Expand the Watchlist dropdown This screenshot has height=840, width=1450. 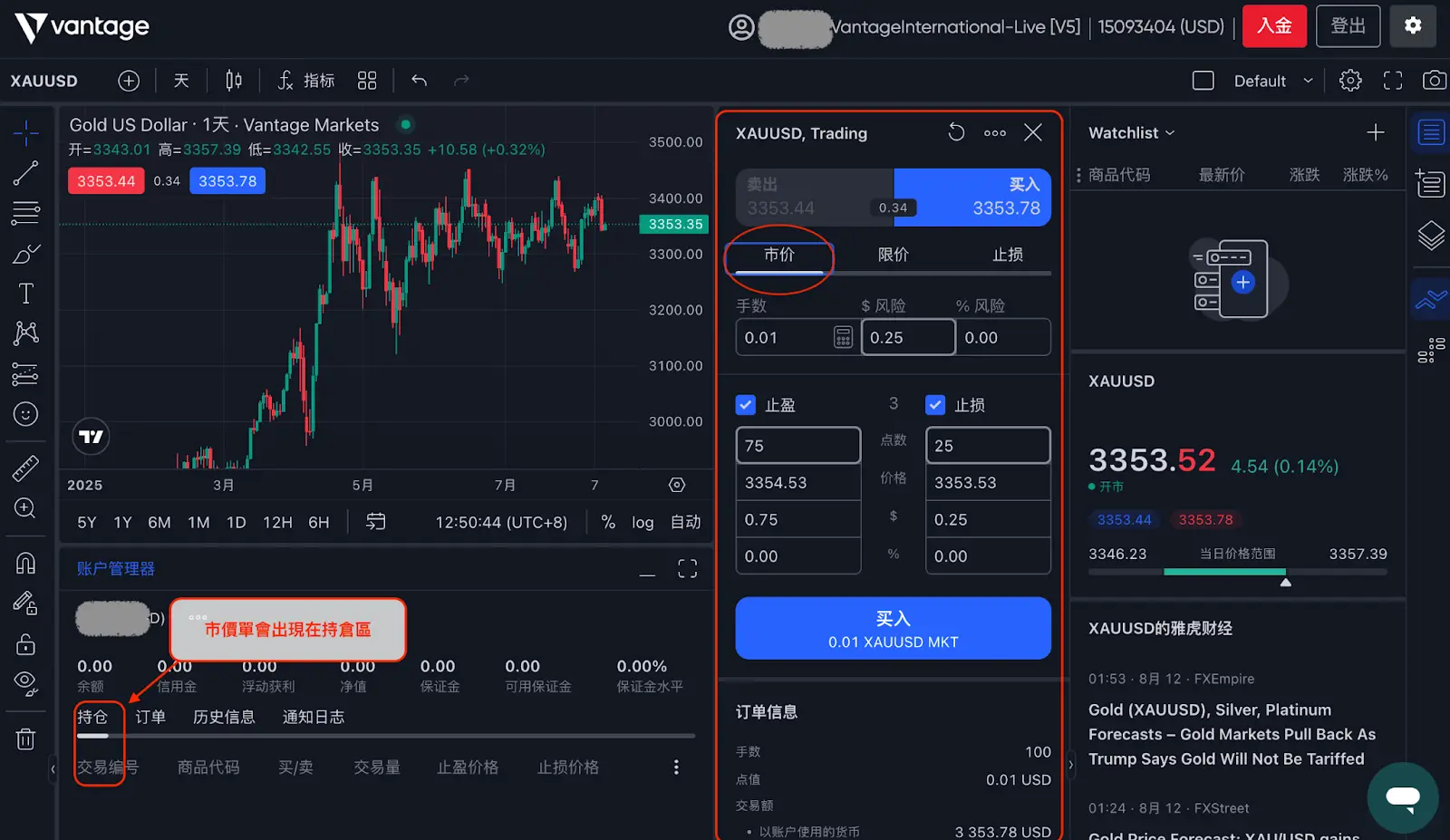[1132, 133]
